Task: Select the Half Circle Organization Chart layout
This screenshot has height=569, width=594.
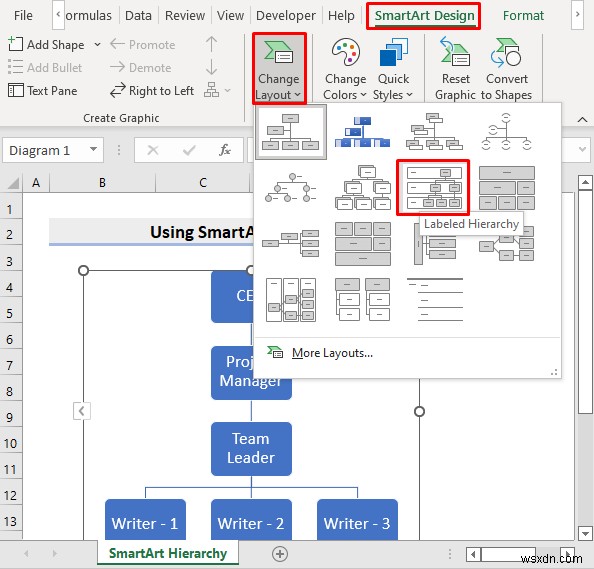Action: [506, 131]
